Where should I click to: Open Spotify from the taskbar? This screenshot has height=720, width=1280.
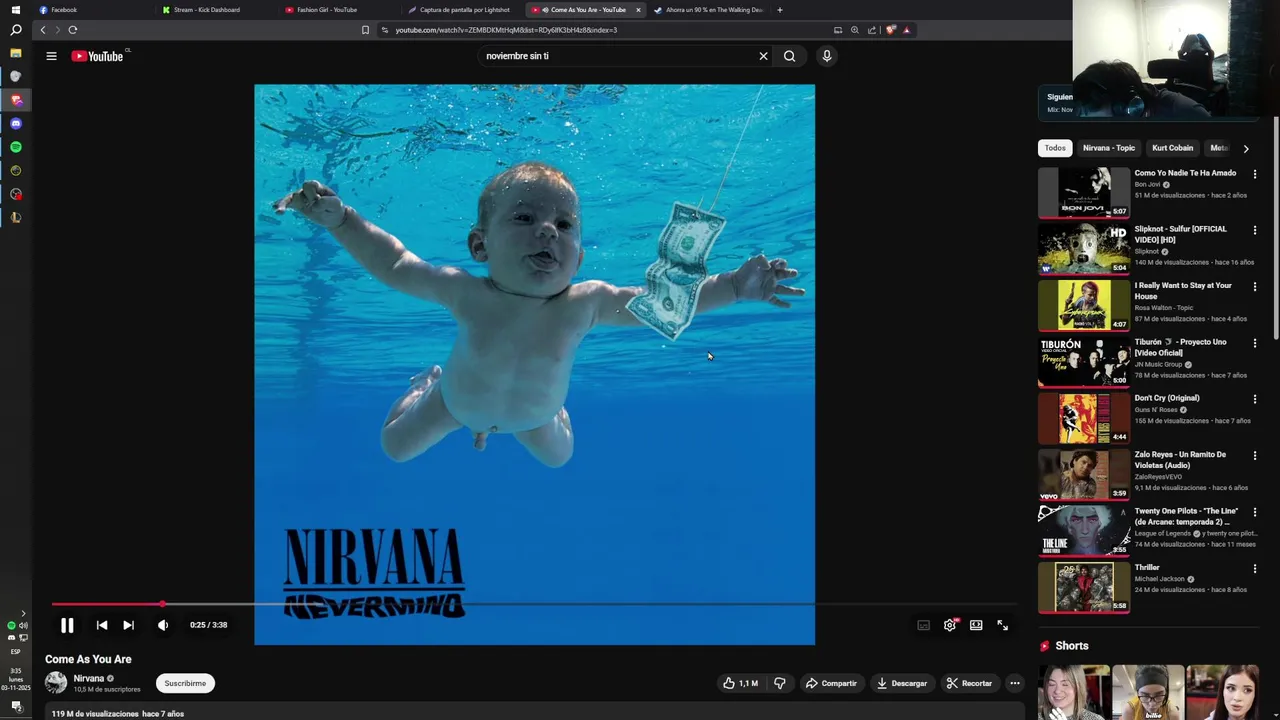(x=15, y=147)
